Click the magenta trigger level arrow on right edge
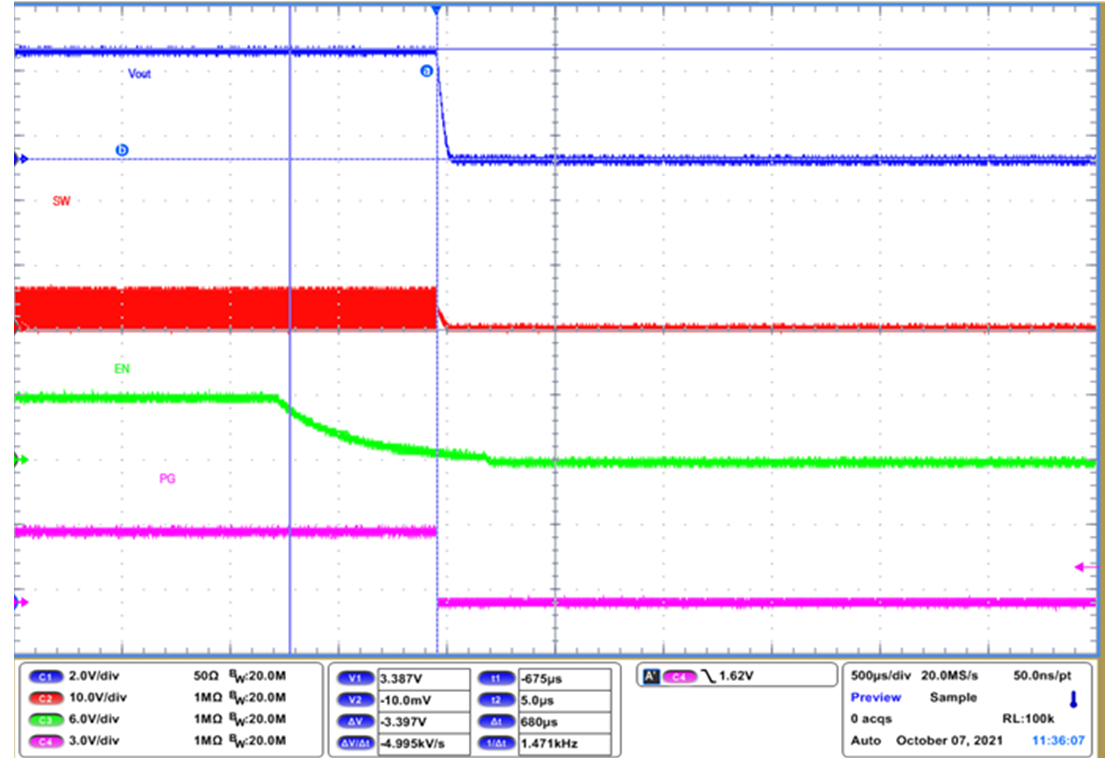The image size is (1120, 760). (1080, 565)
